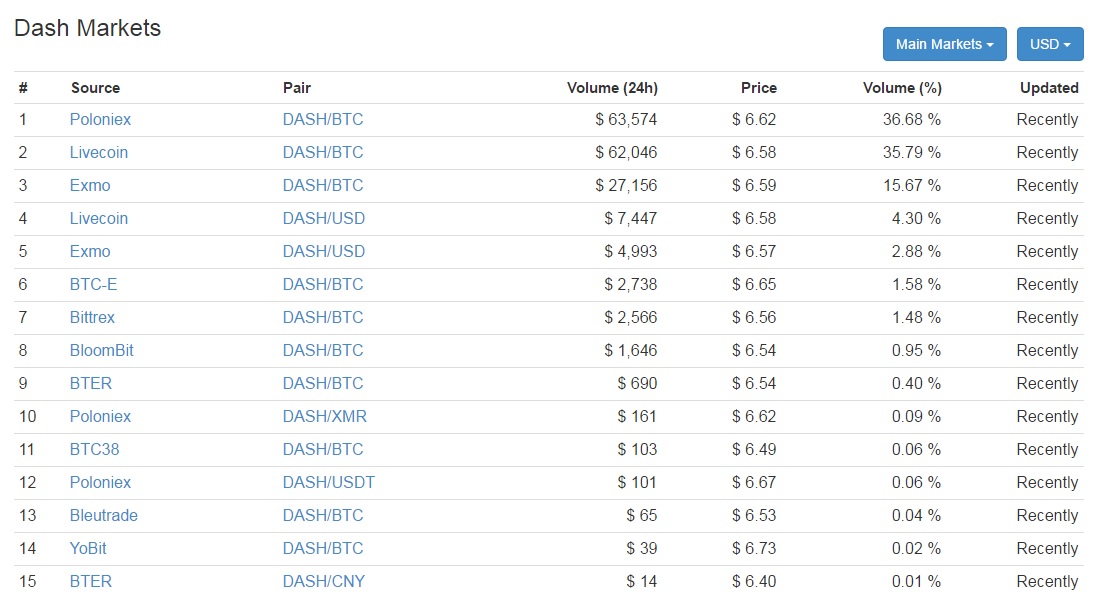Select the $ 6.73 price cell
This screenshot has height=598, width=1107.
pos(754,549)
